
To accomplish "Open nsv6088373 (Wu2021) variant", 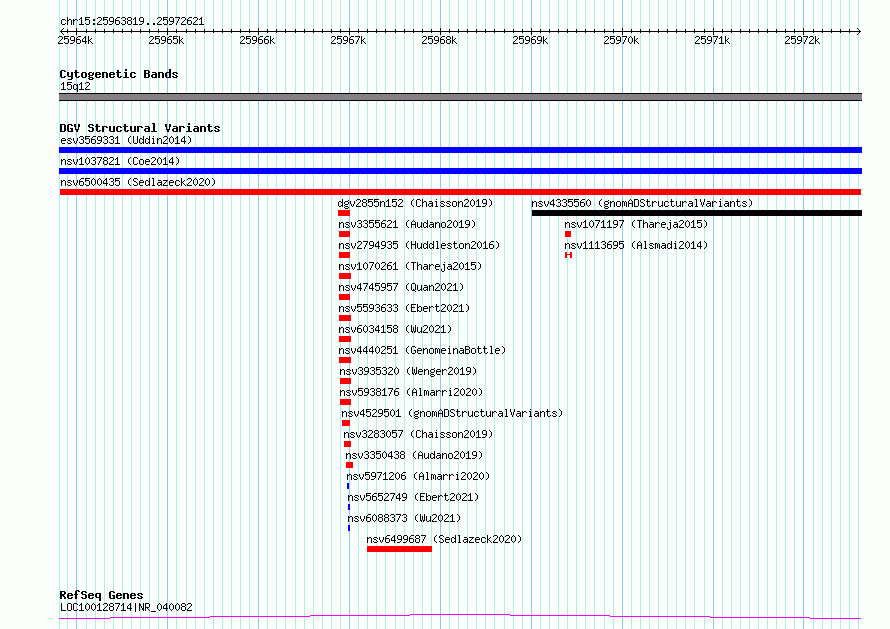I will 404,518.
